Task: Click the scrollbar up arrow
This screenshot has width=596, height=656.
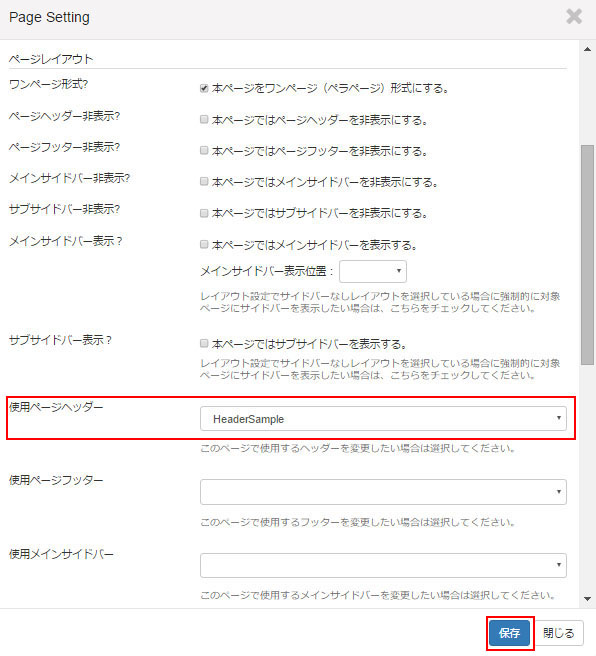Action: (587, 49)
